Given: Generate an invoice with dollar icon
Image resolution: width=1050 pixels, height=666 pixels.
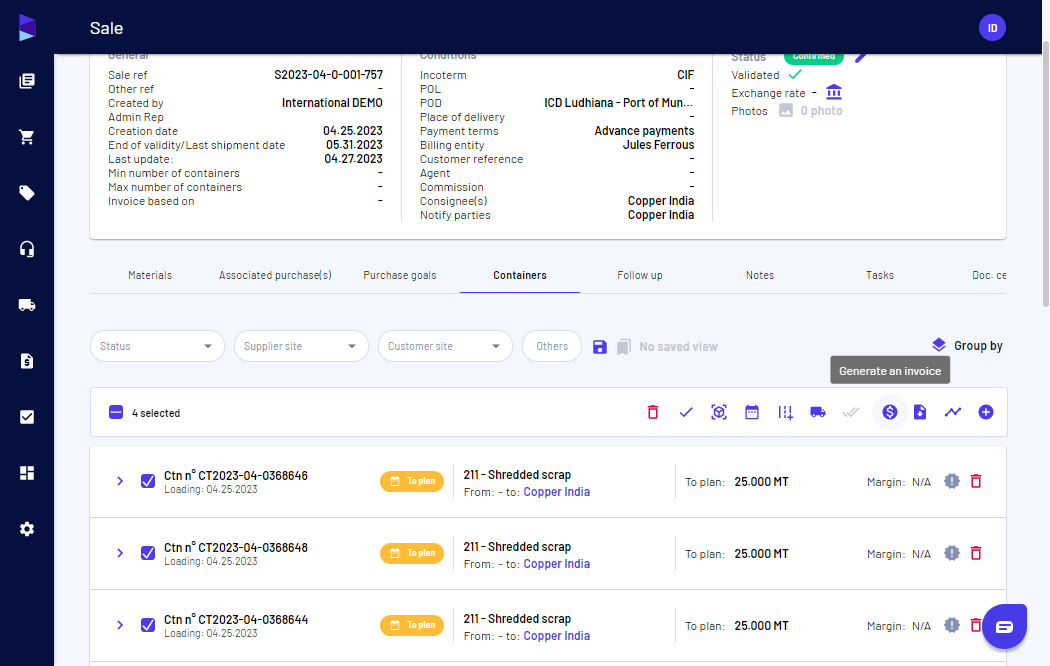Looking at the screenshot, I should click(889, 412).
